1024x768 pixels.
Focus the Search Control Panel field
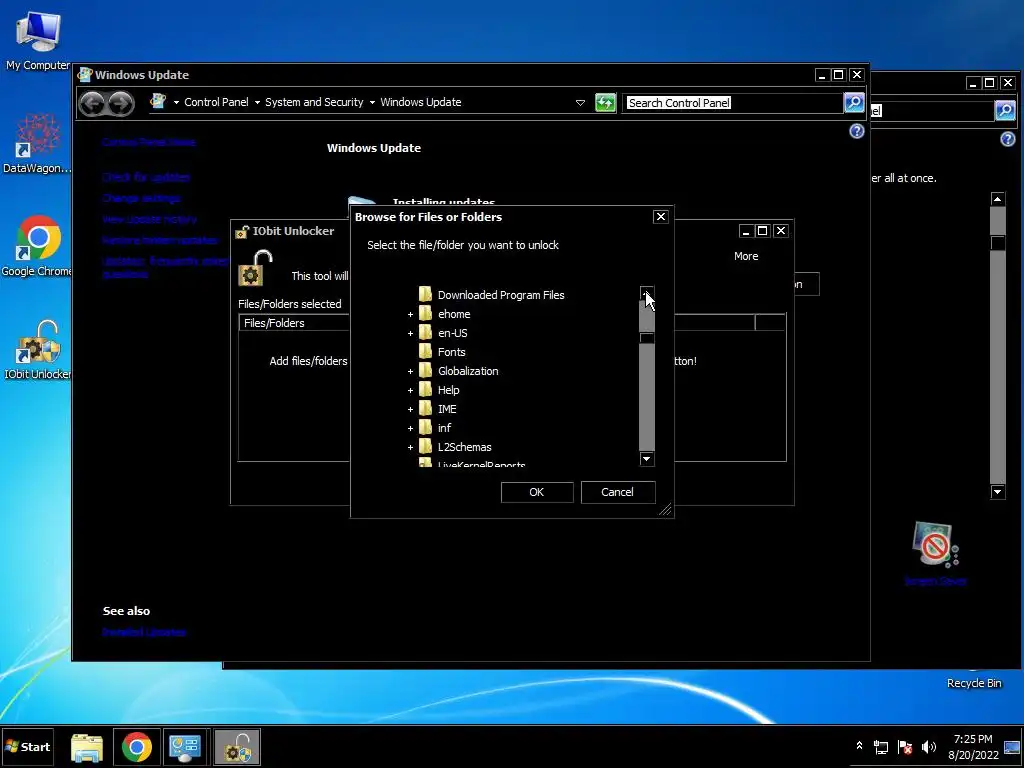tap(731, 103)
